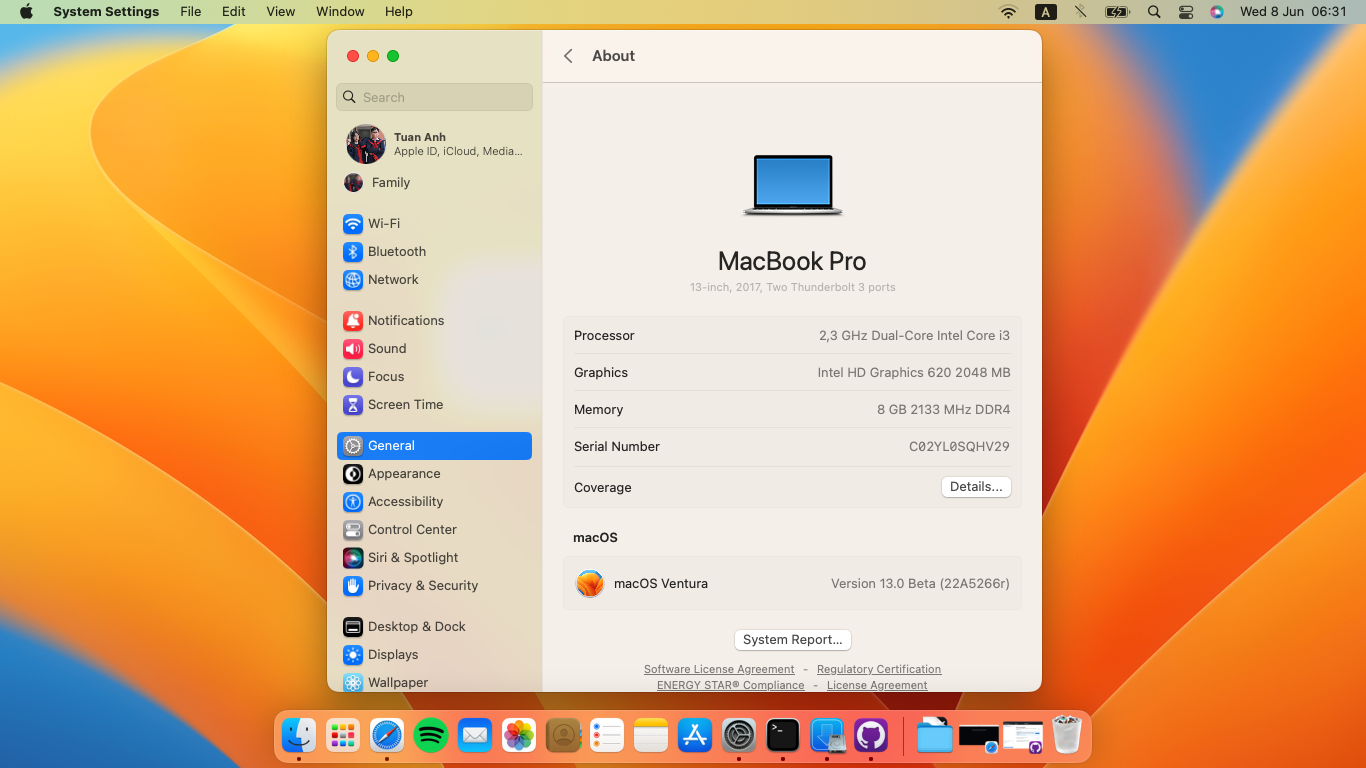Open the Trash in the Dock

1067,736
